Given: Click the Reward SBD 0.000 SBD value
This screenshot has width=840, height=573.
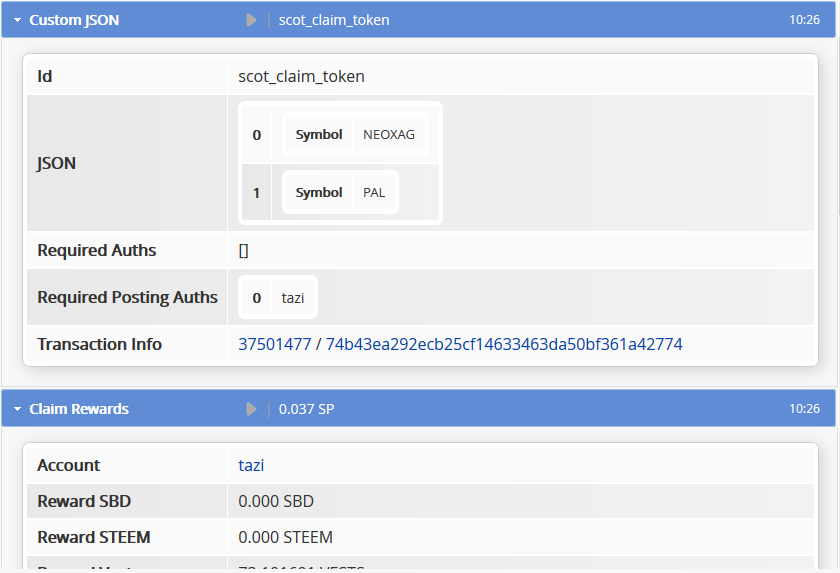Looking at the screenshot, I should [277, 501].
